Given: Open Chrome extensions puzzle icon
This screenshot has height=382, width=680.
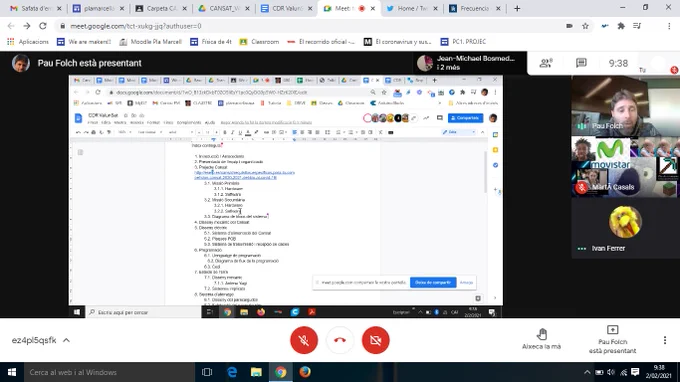Looking at the screenshot, I should 621,26.
